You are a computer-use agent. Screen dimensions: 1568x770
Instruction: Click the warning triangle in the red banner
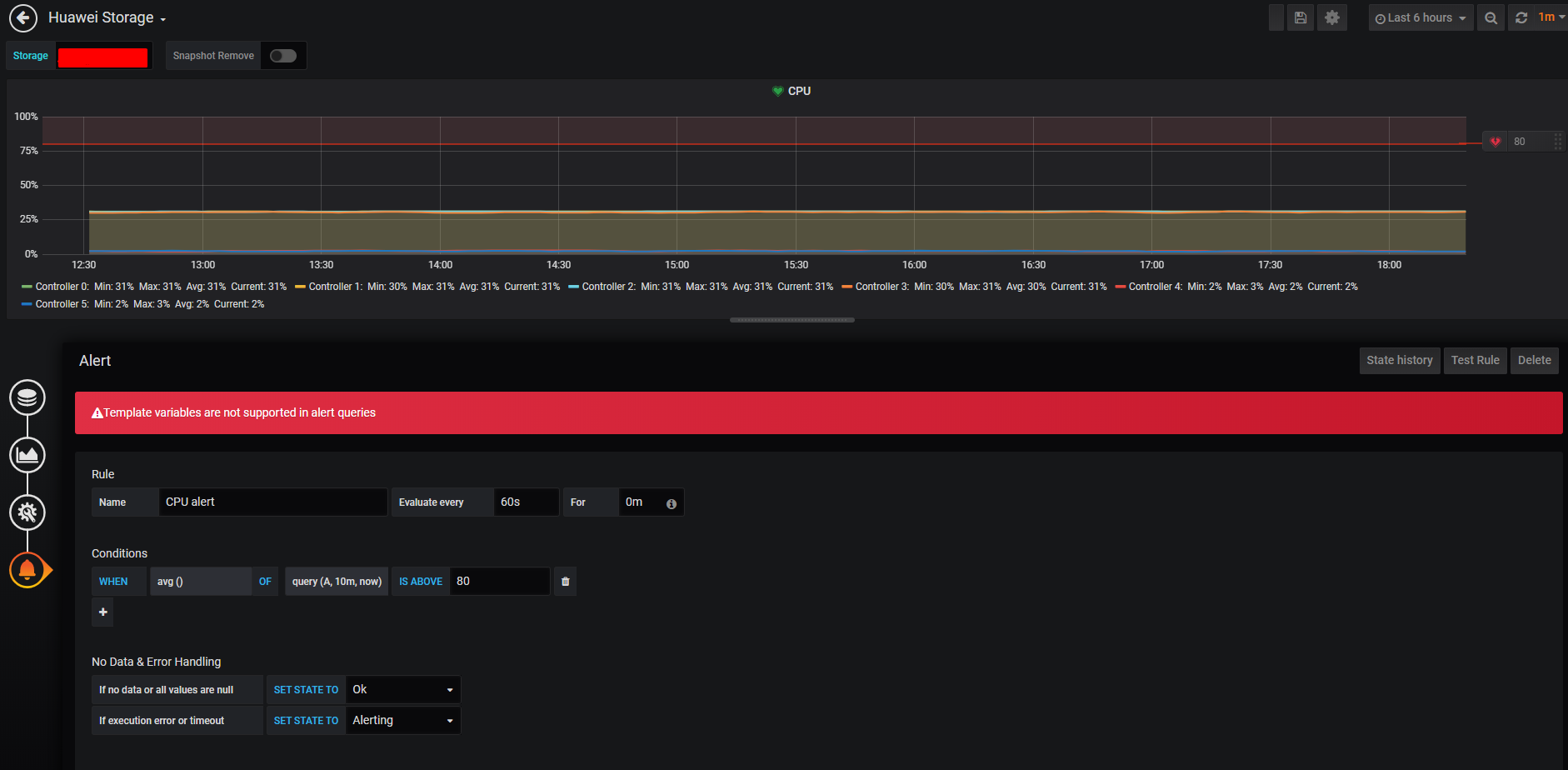97,412
